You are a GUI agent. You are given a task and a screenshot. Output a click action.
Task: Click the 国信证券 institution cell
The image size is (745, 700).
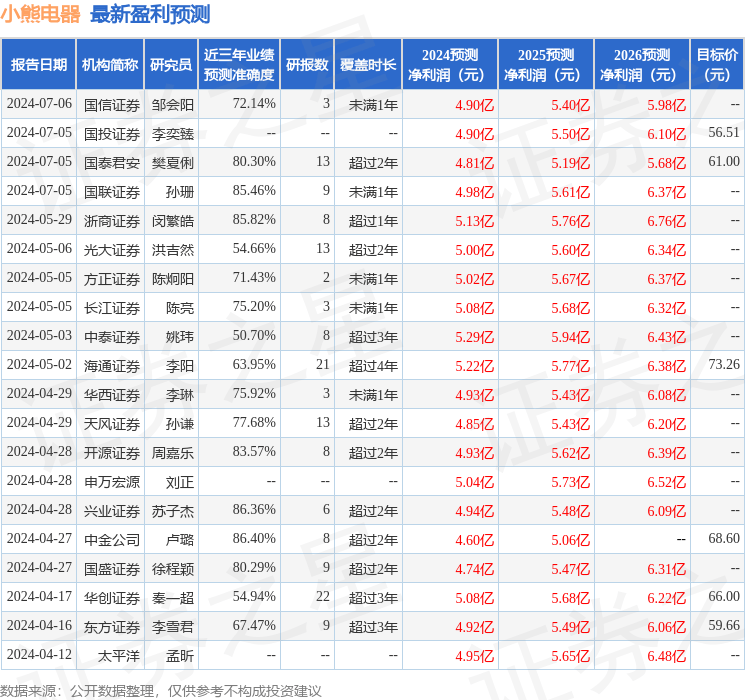(x=112, y=105)
